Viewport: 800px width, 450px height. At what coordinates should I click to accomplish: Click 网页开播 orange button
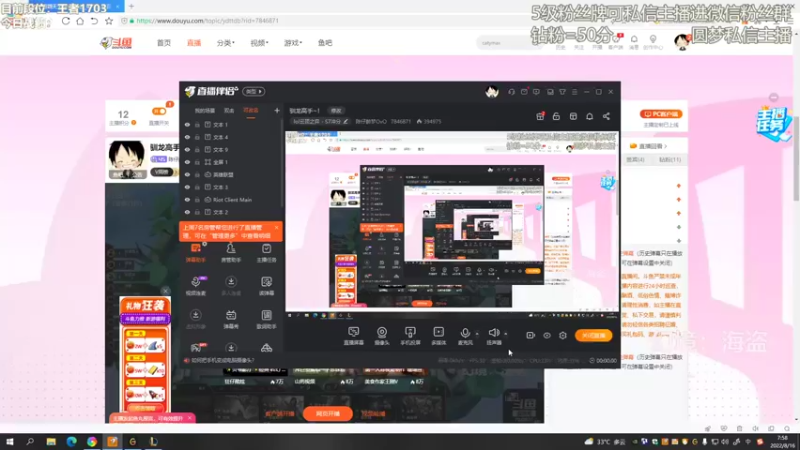click(x=328, y=414)
